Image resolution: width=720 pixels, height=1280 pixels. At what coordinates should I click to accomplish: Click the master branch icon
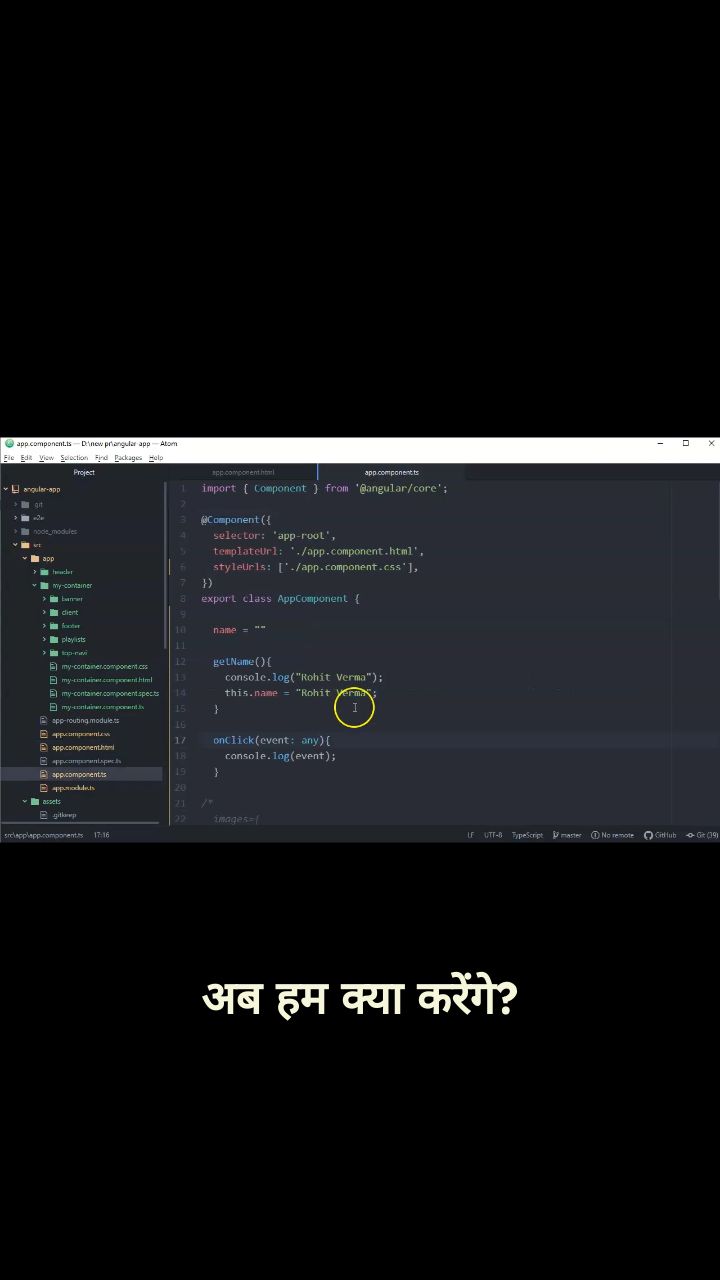pos(556,835)
